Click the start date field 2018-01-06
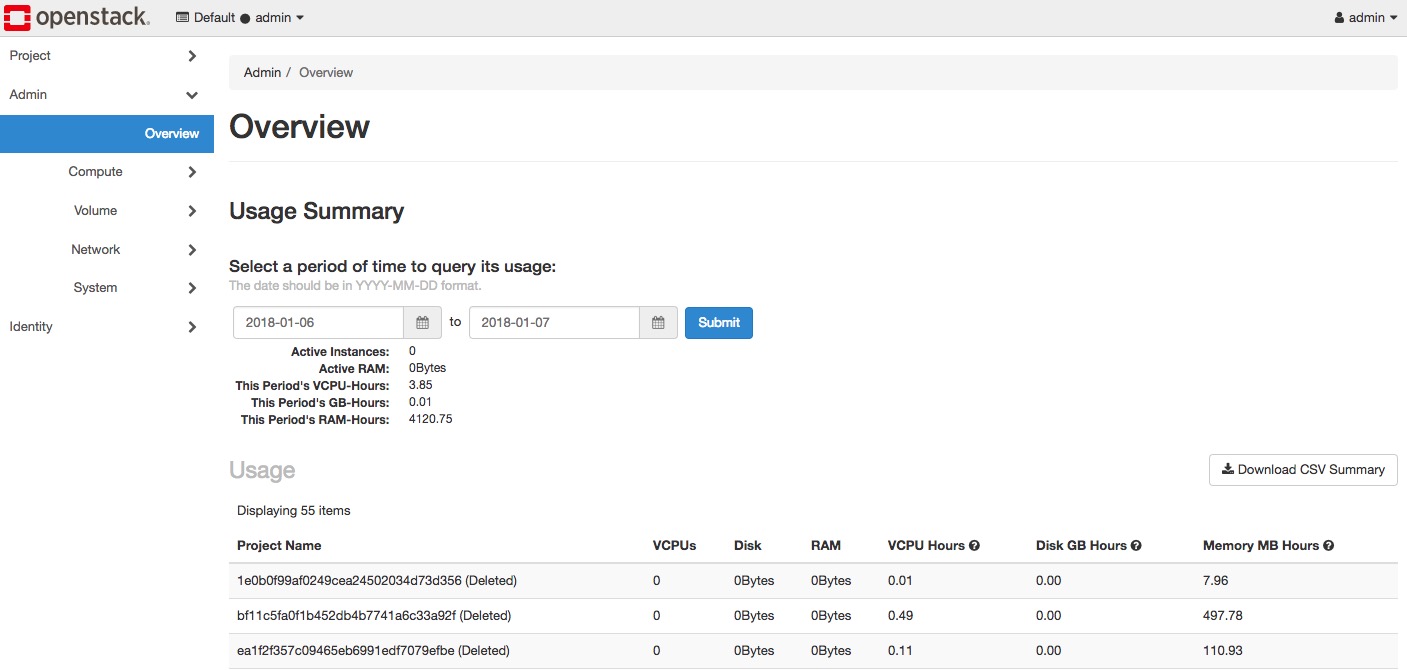The image size is (1407, 670). (318, 323)
